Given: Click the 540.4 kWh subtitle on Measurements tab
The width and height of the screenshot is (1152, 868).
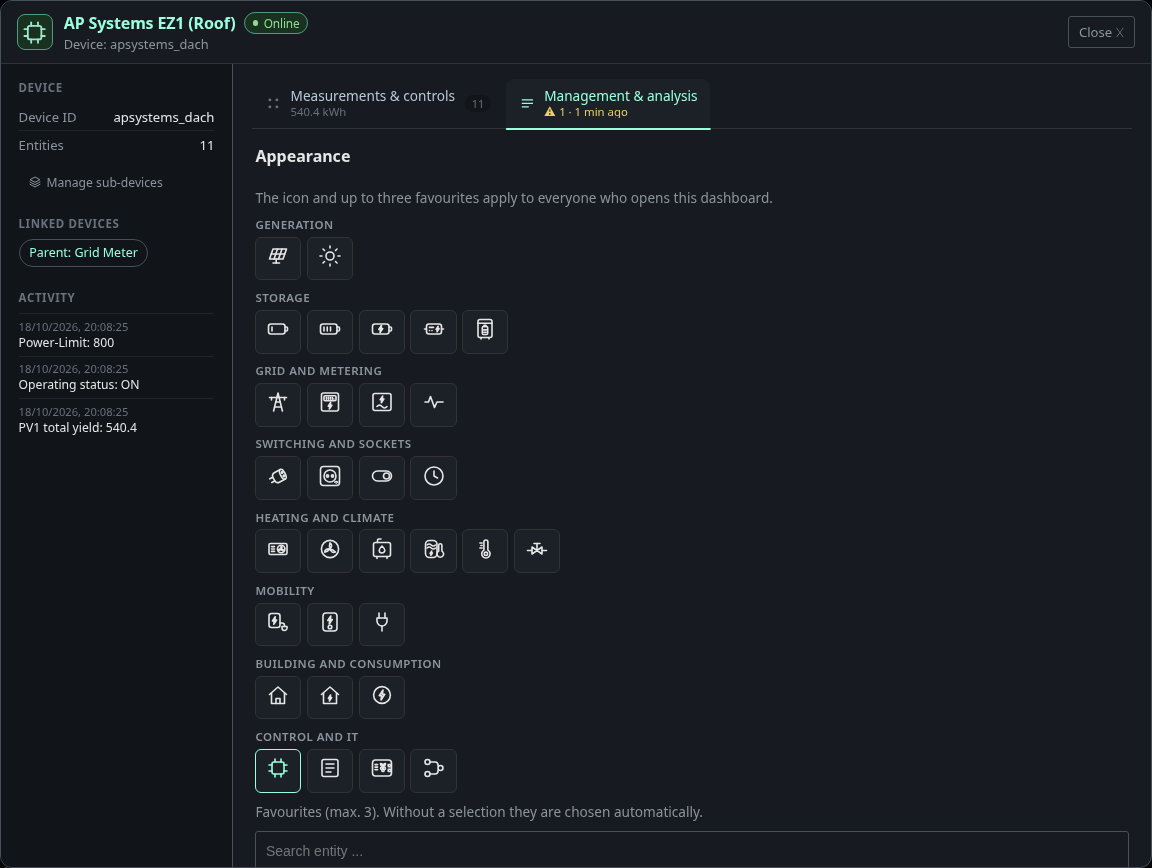Looking at the screenshot, I should (x=317, y=112).
